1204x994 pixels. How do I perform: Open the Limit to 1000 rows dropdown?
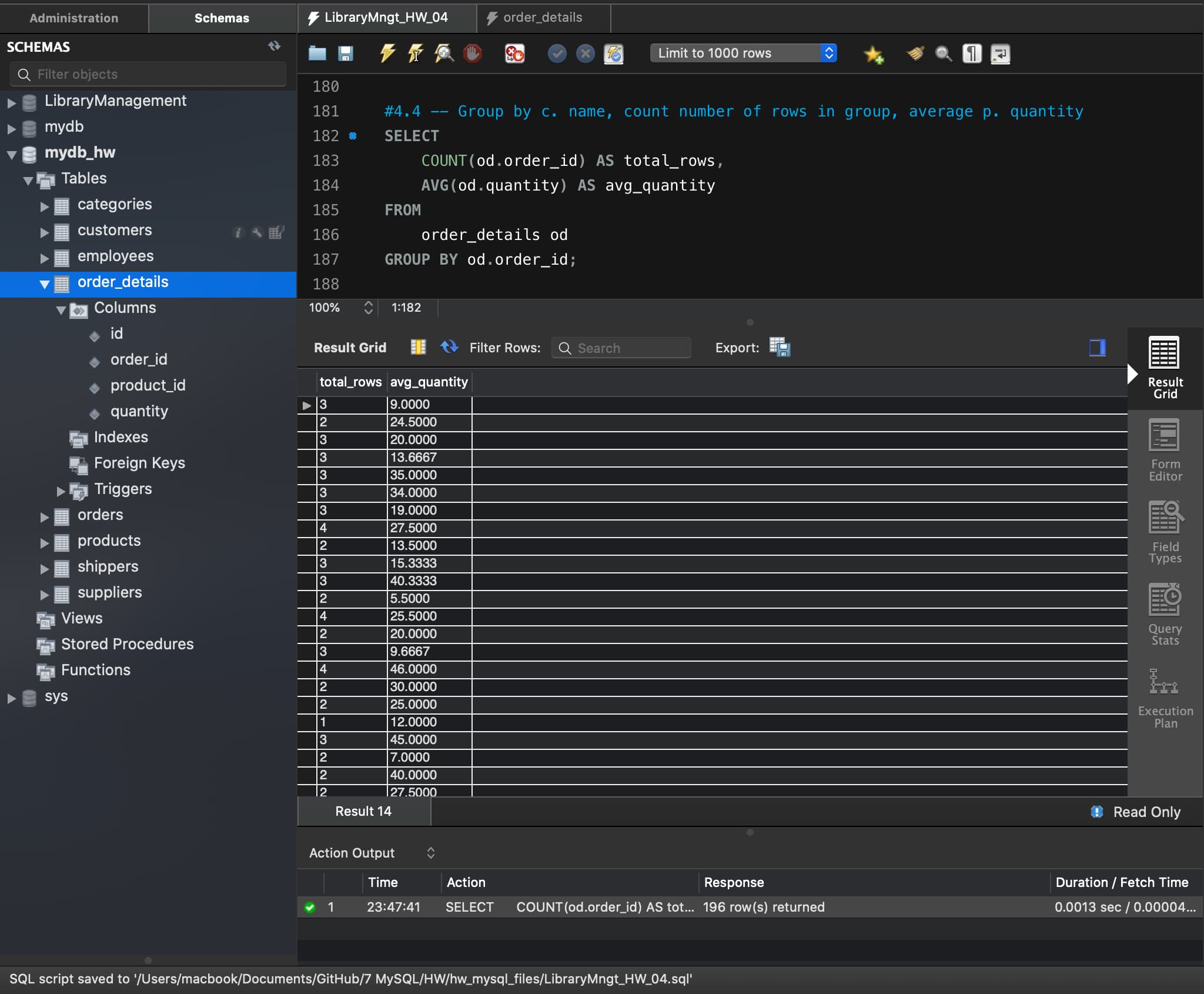[x=743, y=54]
